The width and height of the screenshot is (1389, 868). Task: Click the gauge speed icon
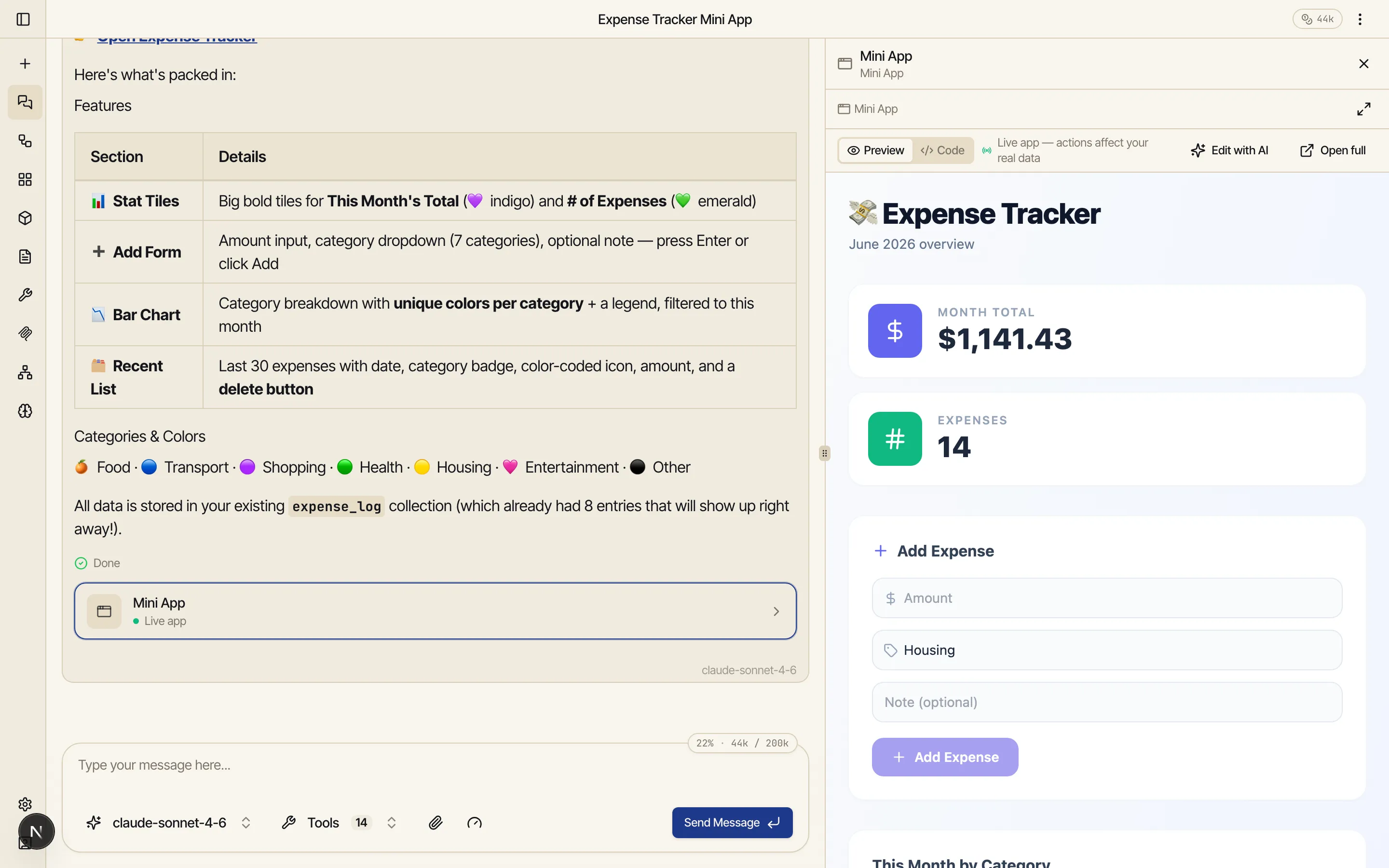[x=474, y=823]
